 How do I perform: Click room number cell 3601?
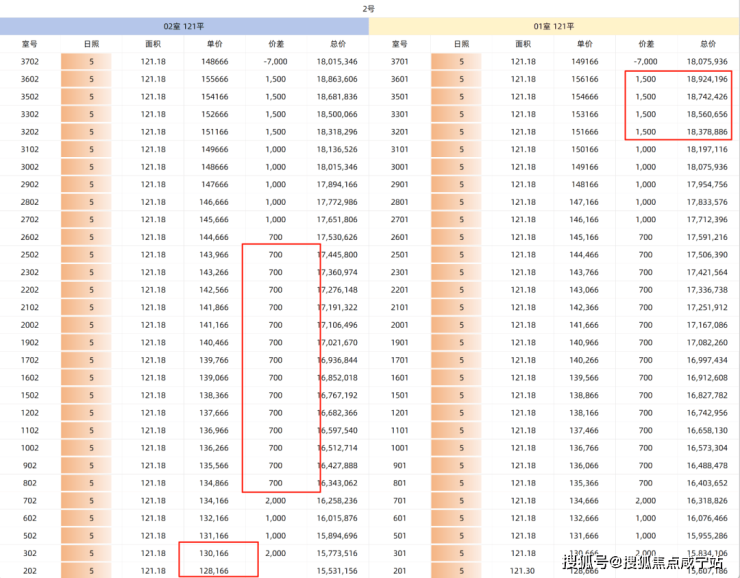click(x=400, y=79)
